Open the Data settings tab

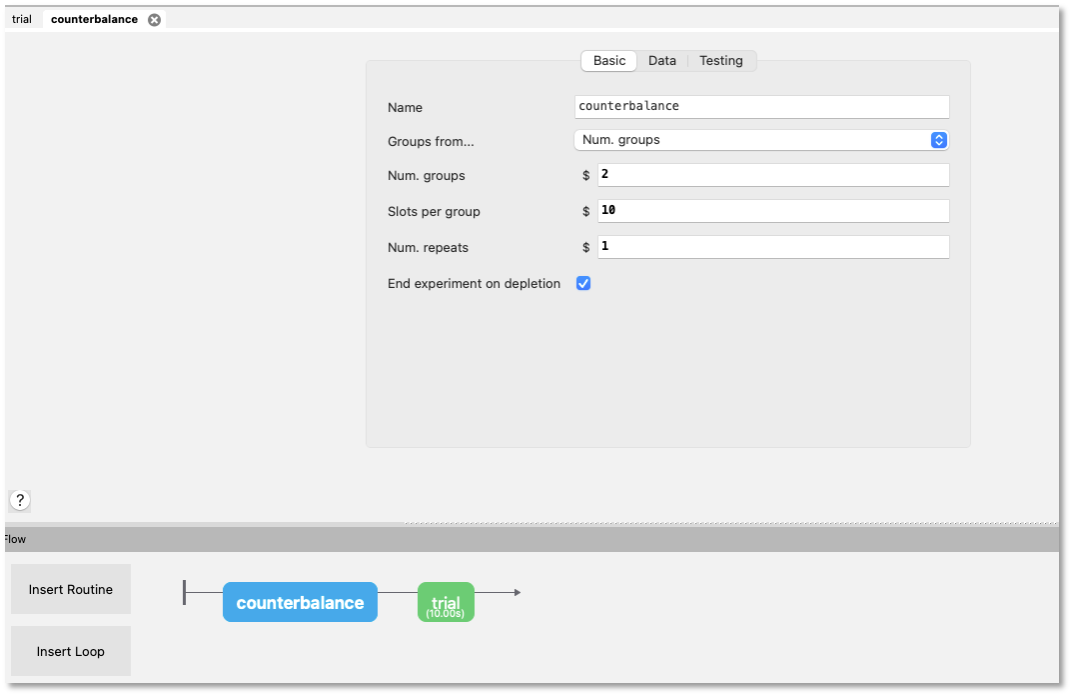click(x=662, y=60)
